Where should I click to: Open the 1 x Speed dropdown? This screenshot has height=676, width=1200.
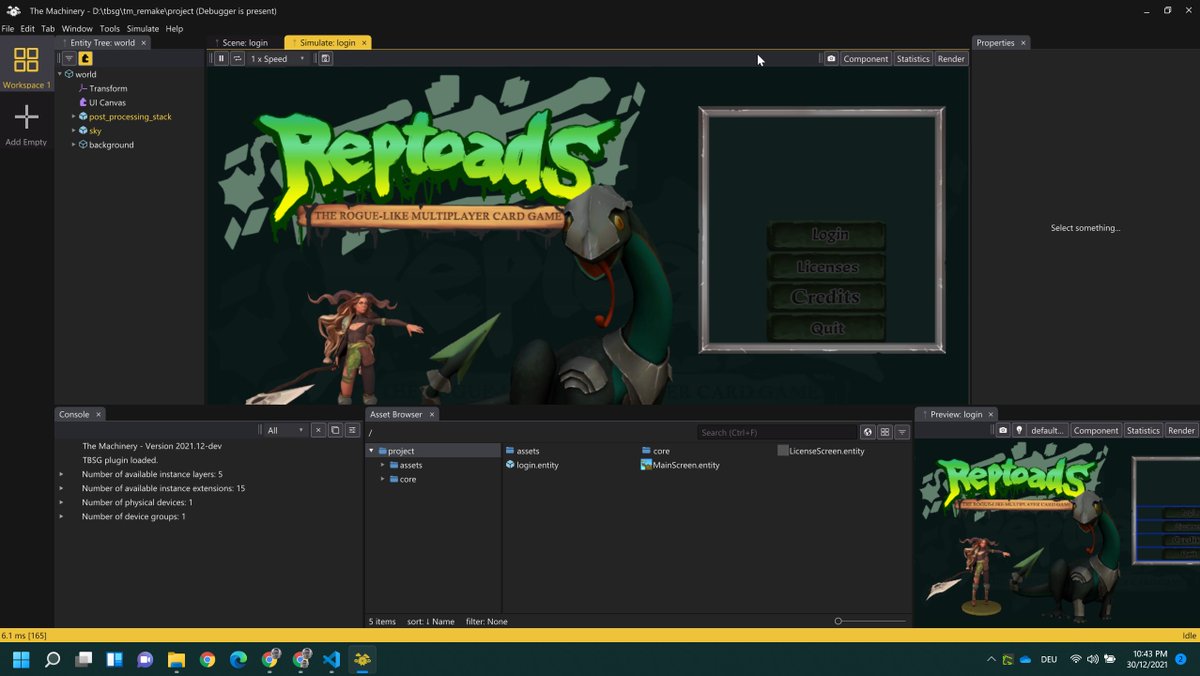point(278,59)
